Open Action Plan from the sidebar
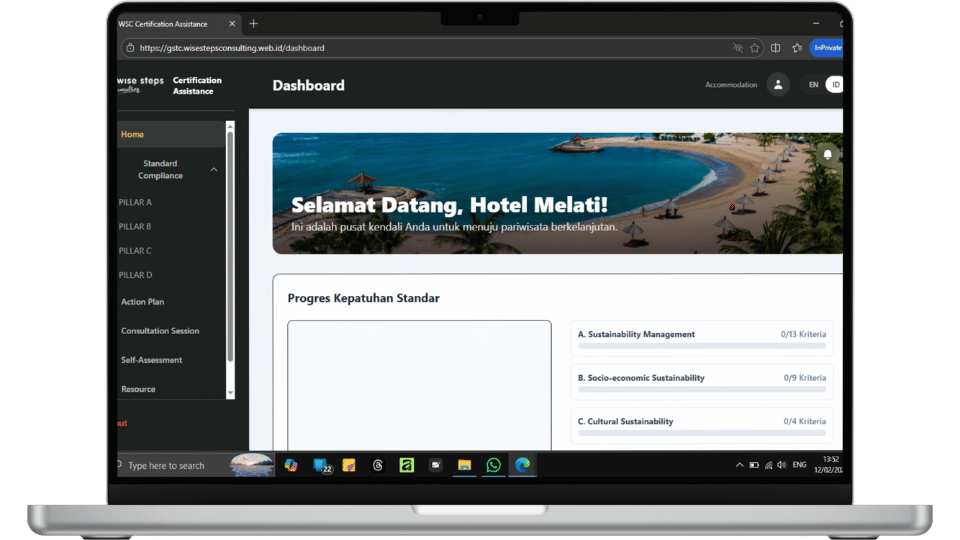 [x=142, y=302]
